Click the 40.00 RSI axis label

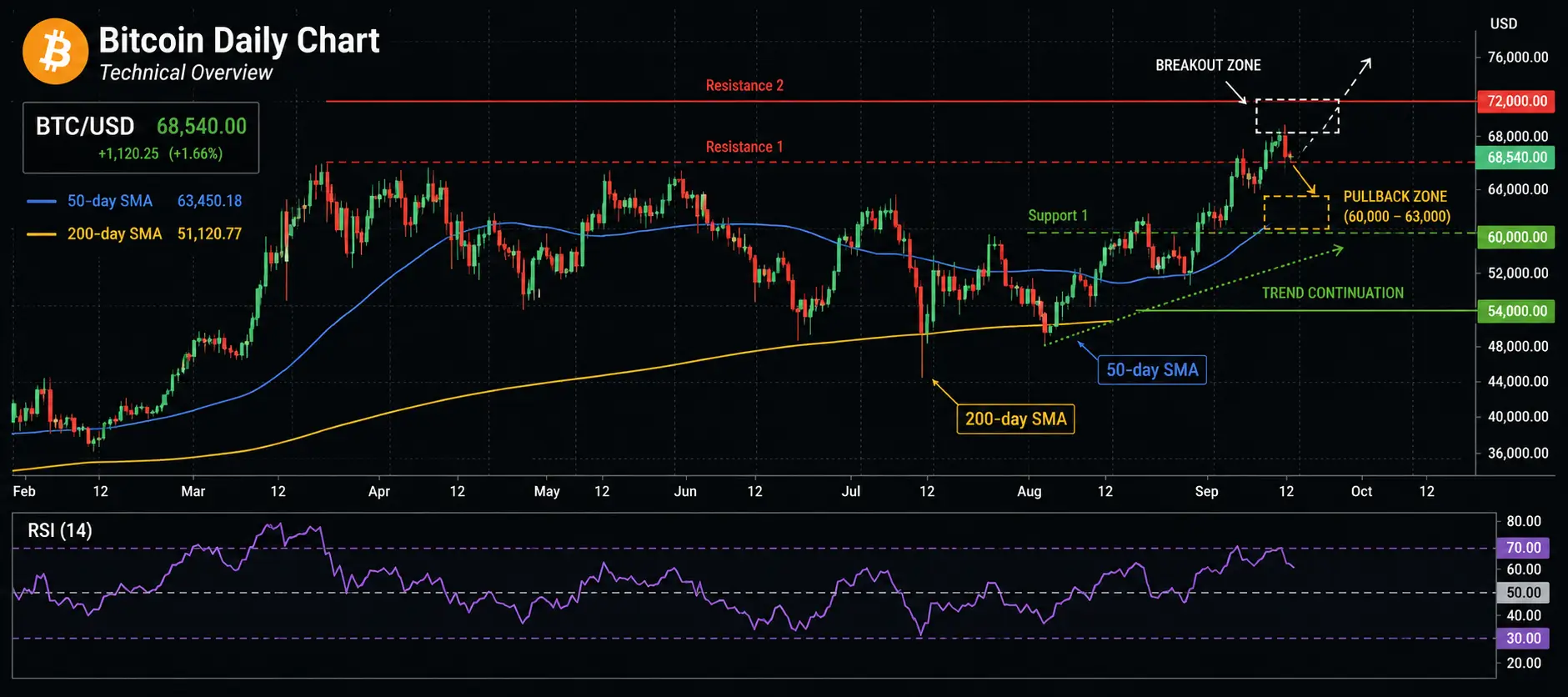pyautogui.click(x=1524, y=615)
